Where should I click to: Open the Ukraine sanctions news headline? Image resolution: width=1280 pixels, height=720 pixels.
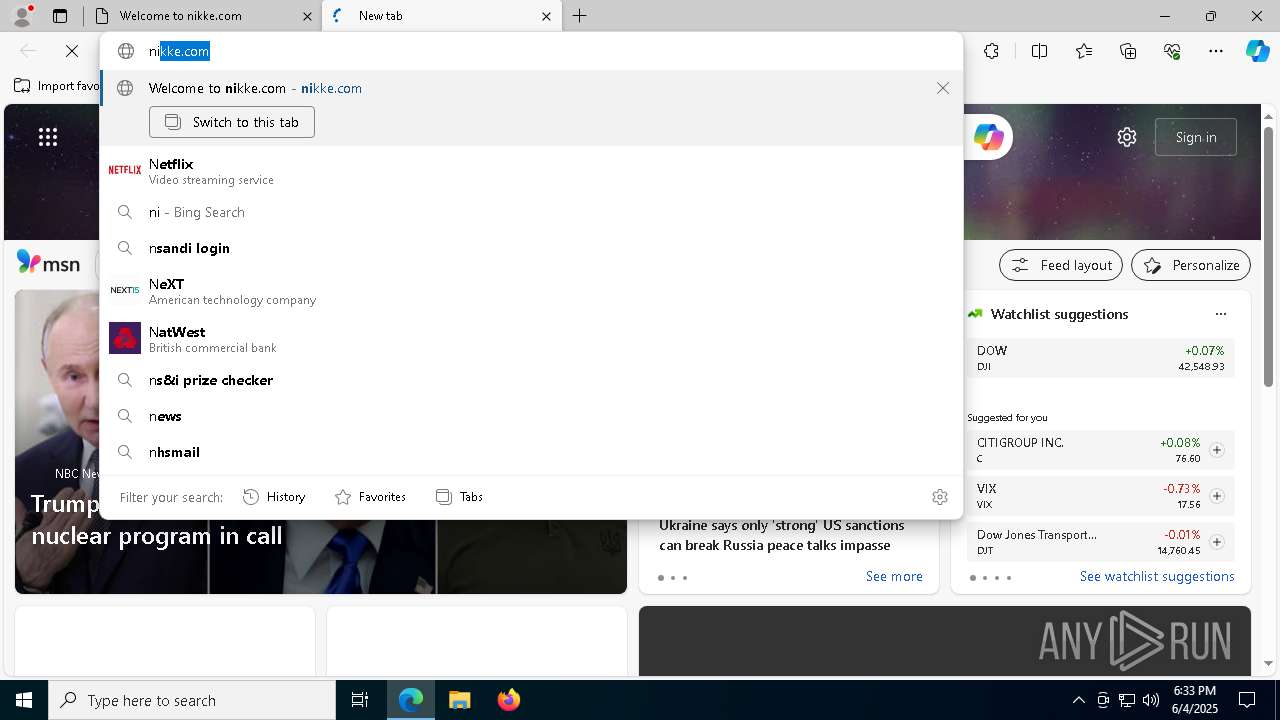tap(782, 535)
